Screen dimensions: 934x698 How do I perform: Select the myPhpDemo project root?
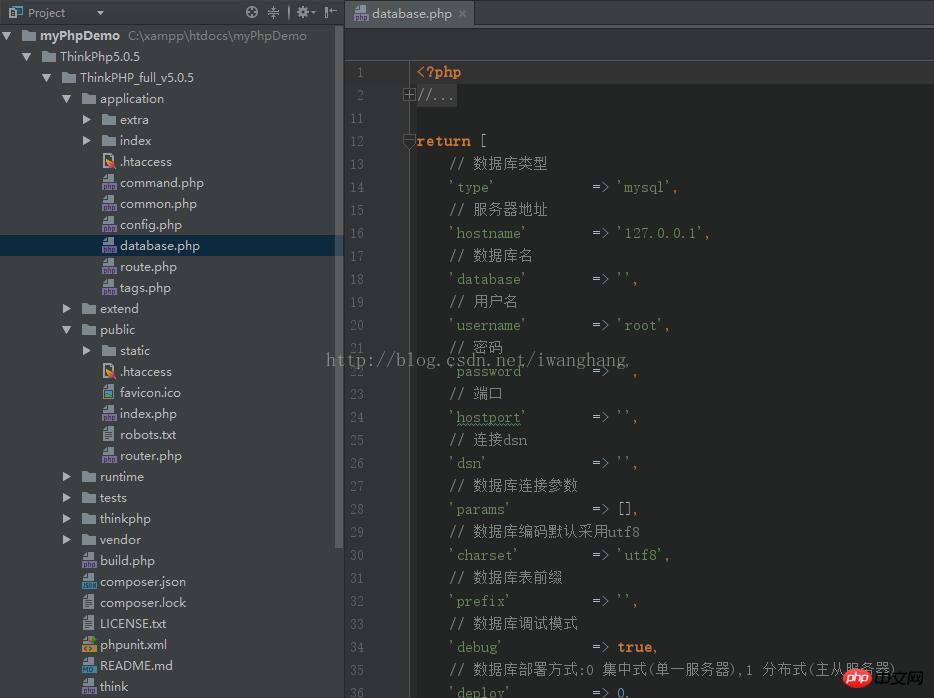[x=80, y=36]
